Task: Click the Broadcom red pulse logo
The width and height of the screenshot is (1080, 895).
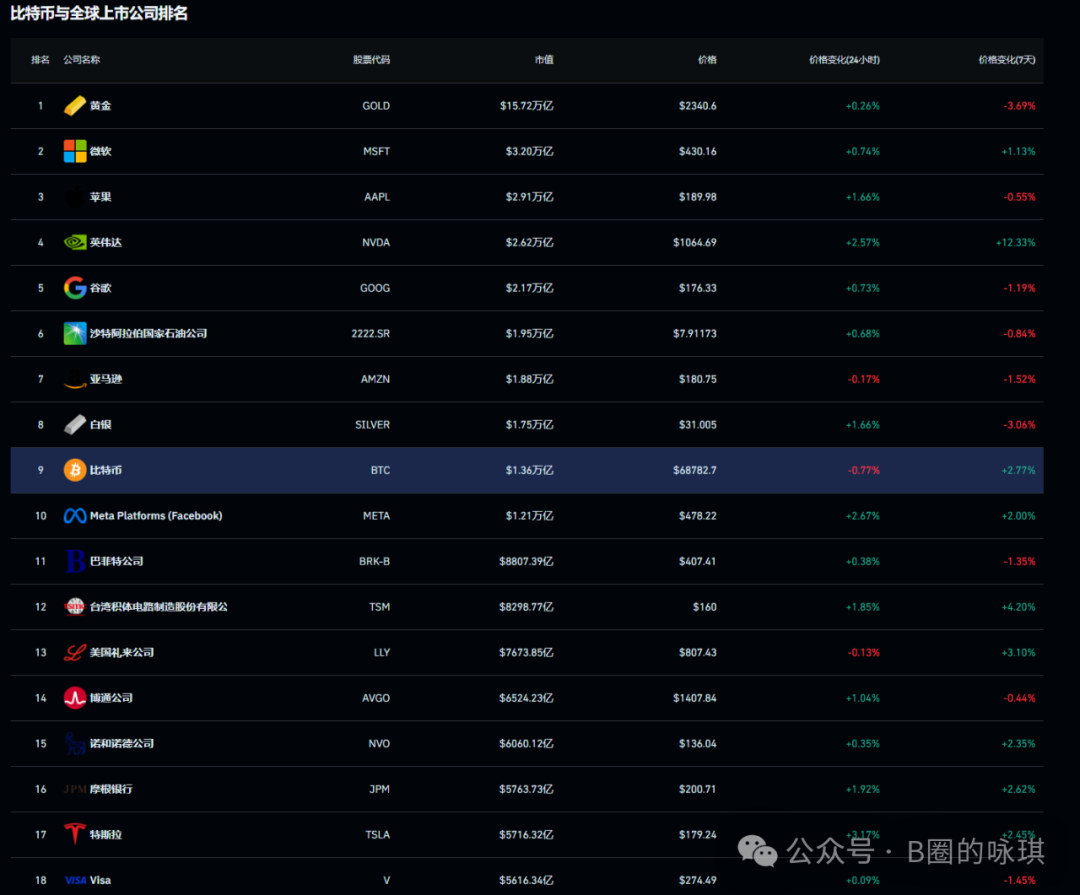Action: (74, 698)
